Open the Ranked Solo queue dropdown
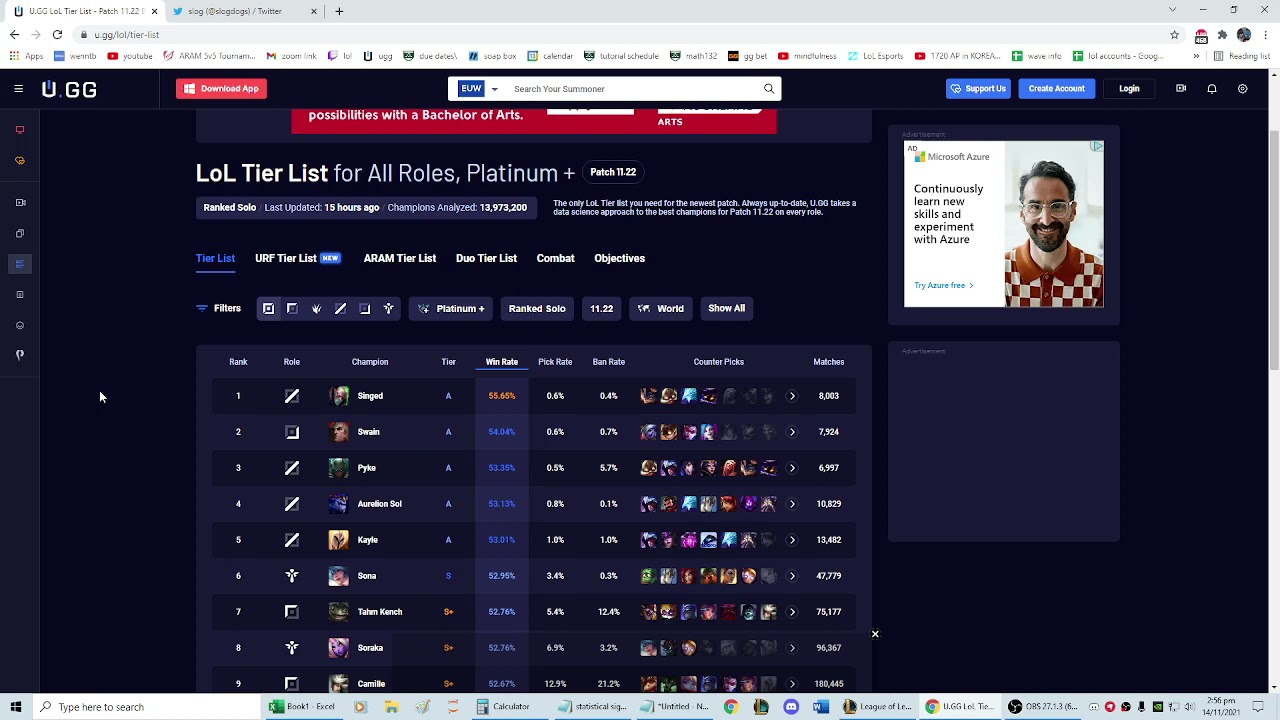 (x=537, y=309)
